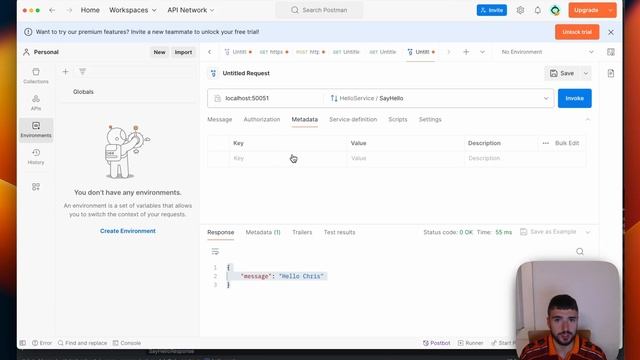This screenshot has height=360, width=640.
Task: Switch to the Authorization tab
Action: (262, 120)
